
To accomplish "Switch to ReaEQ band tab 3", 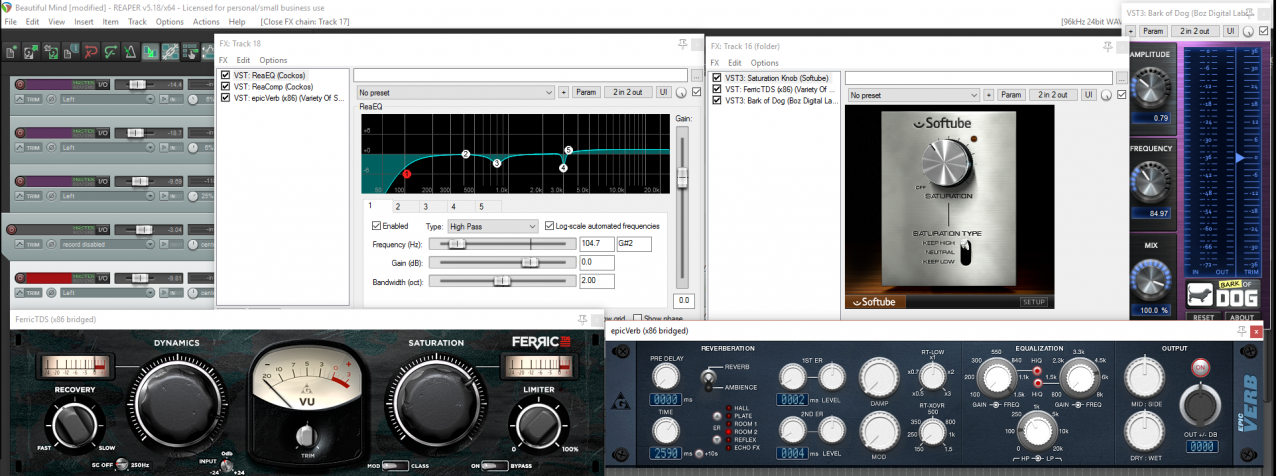I will click(x=426, y=206).
